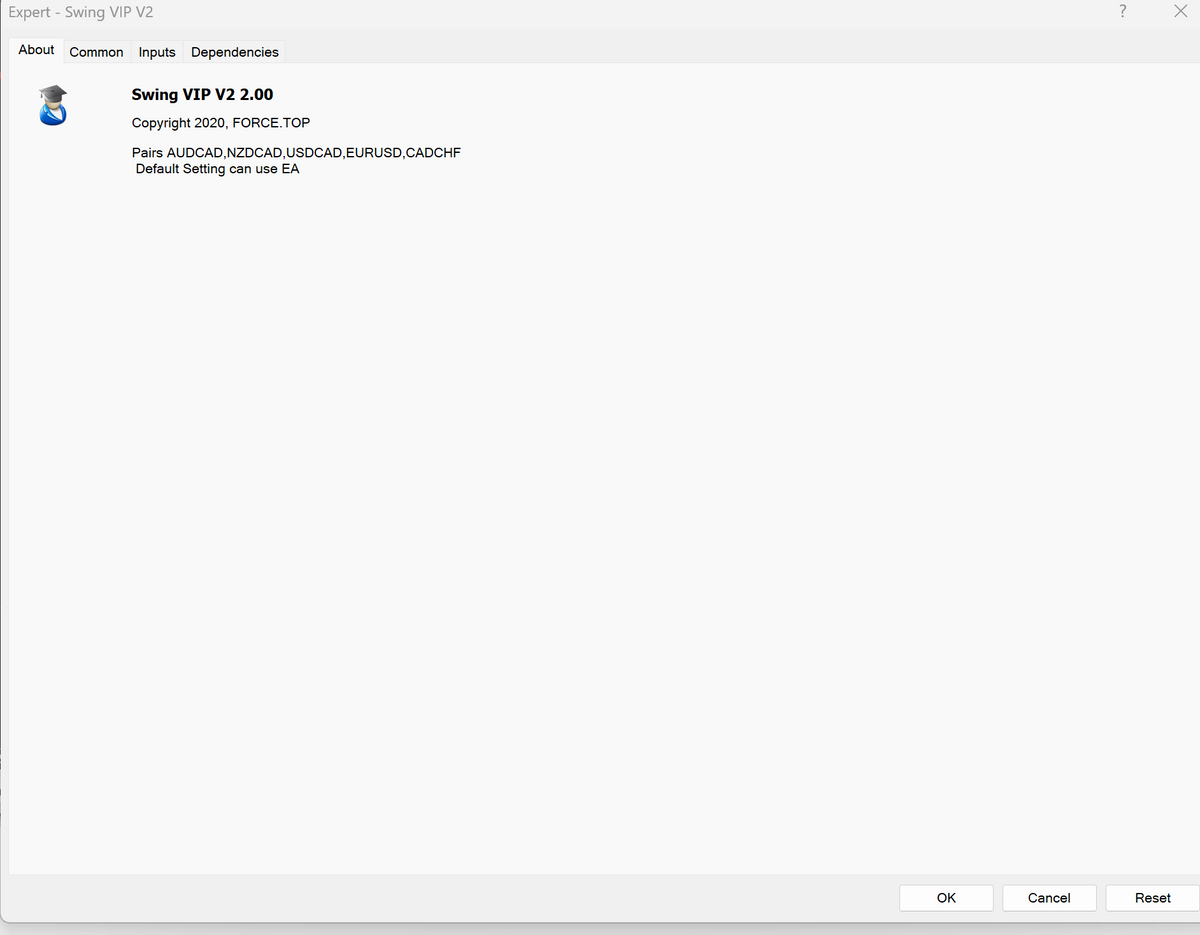Switch to the Common tab
This screenshot has width=1200, height=935.
pos(96,52)
